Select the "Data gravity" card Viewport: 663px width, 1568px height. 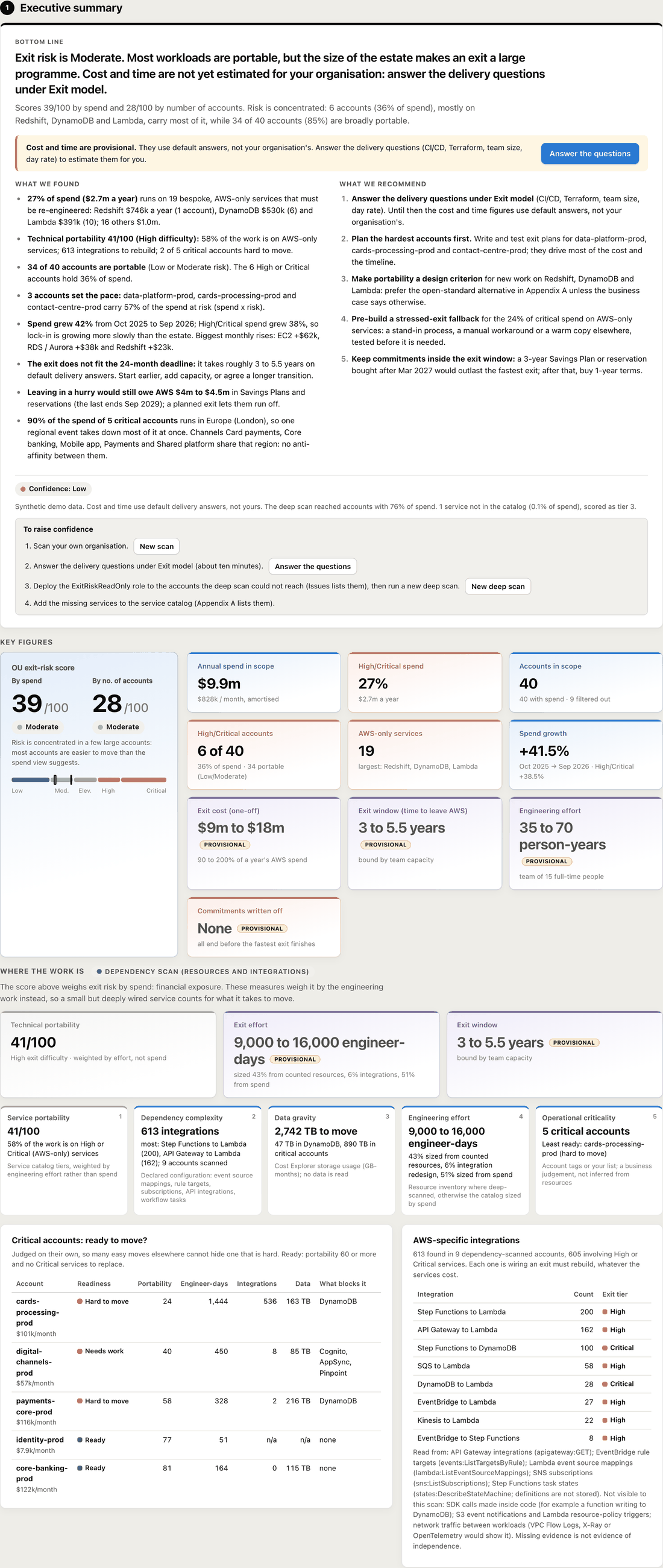click(331, 1160)
